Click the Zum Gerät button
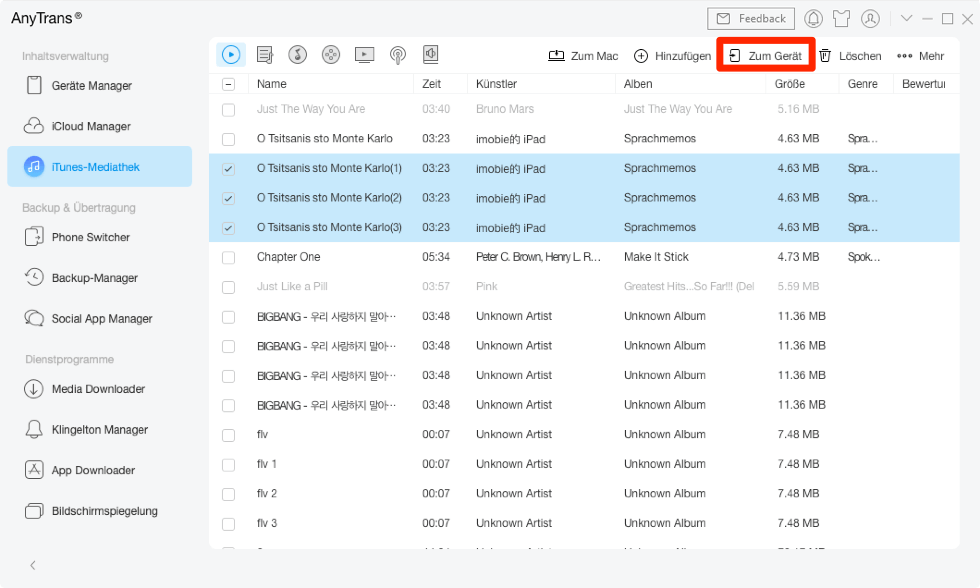The height and width of the screenshot is (588, 980). (x=765, y=56)
